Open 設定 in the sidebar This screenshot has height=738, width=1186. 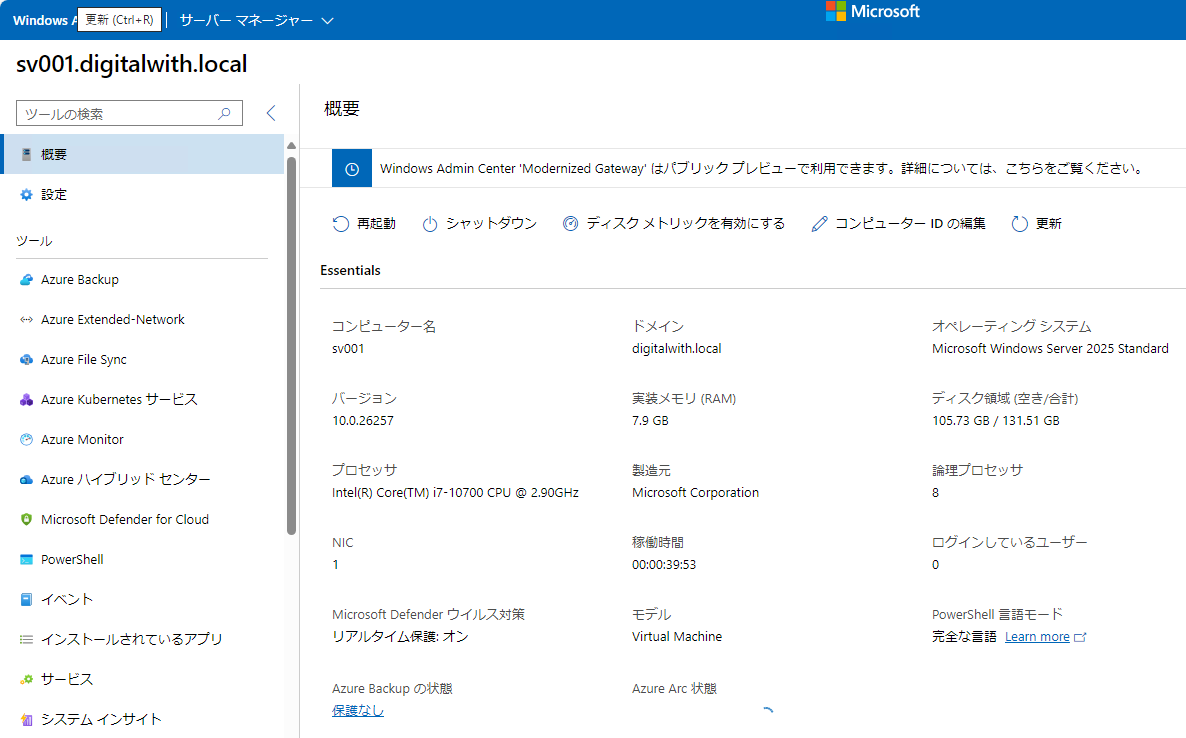pos(142,194)
